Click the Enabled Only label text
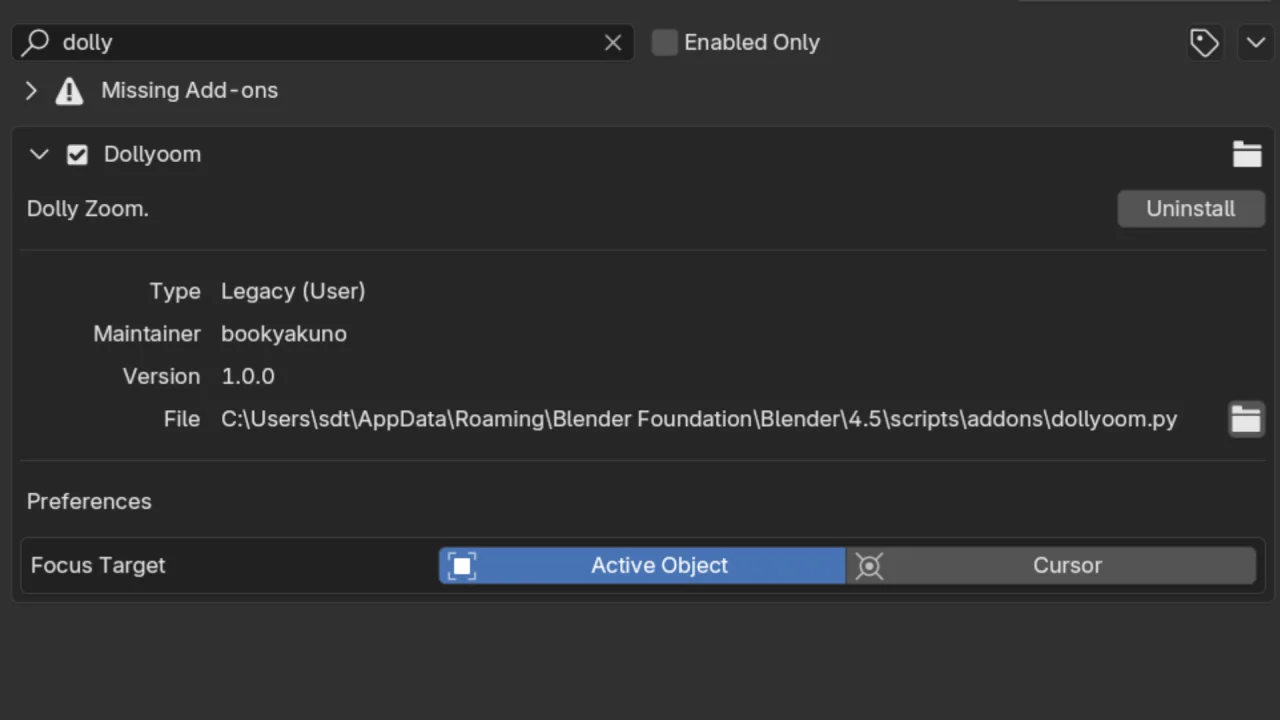Image resolution: width=1280 pixels, height=720 pixels. [751, 42]
